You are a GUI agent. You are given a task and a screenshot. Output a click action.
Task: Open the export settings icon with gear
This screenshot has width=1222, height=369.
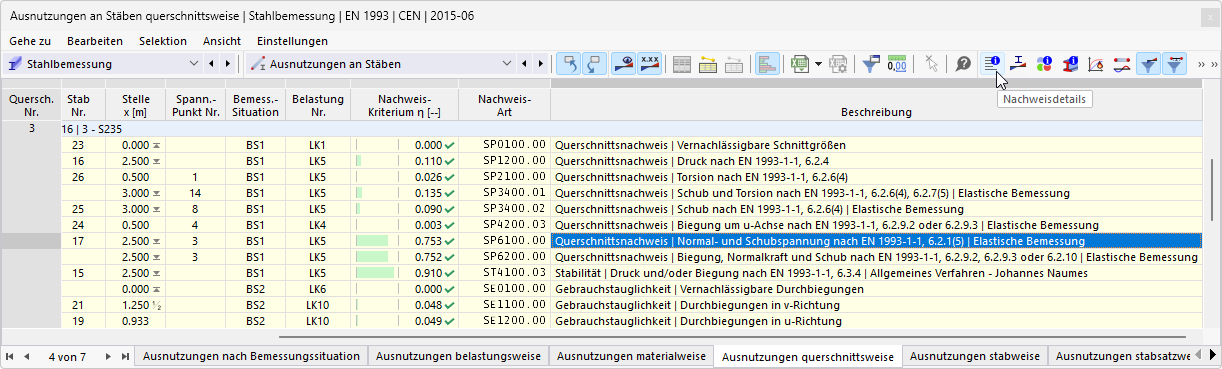tap(838, 64)
